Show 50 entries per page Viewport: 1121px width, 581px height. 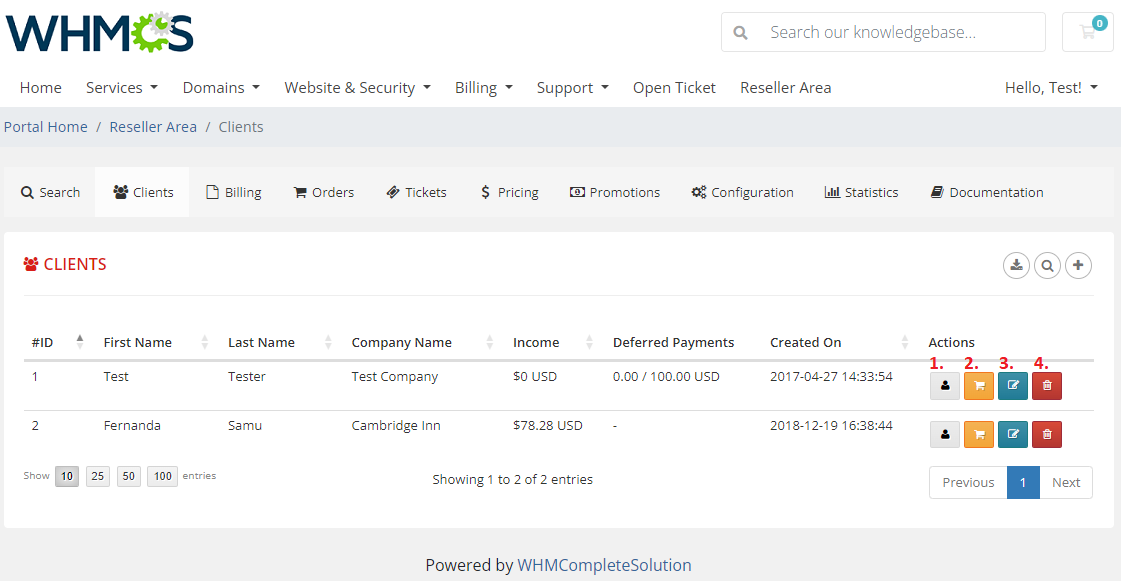[129, 476]
